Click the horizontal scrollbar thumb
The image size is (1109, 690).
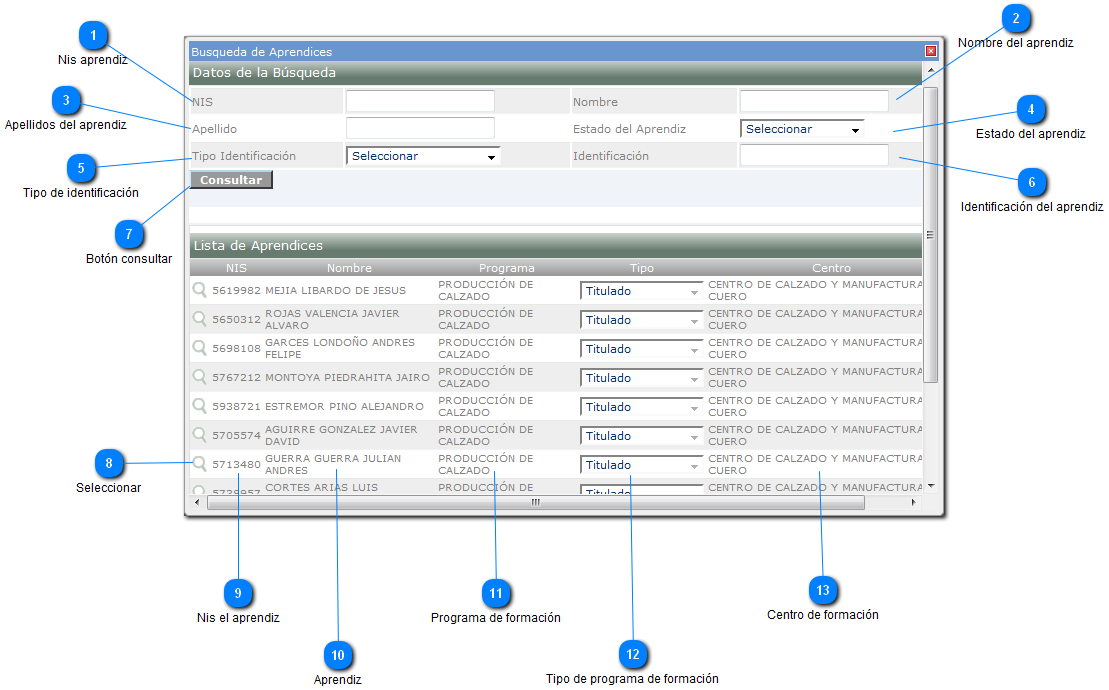tap(535, 503)
